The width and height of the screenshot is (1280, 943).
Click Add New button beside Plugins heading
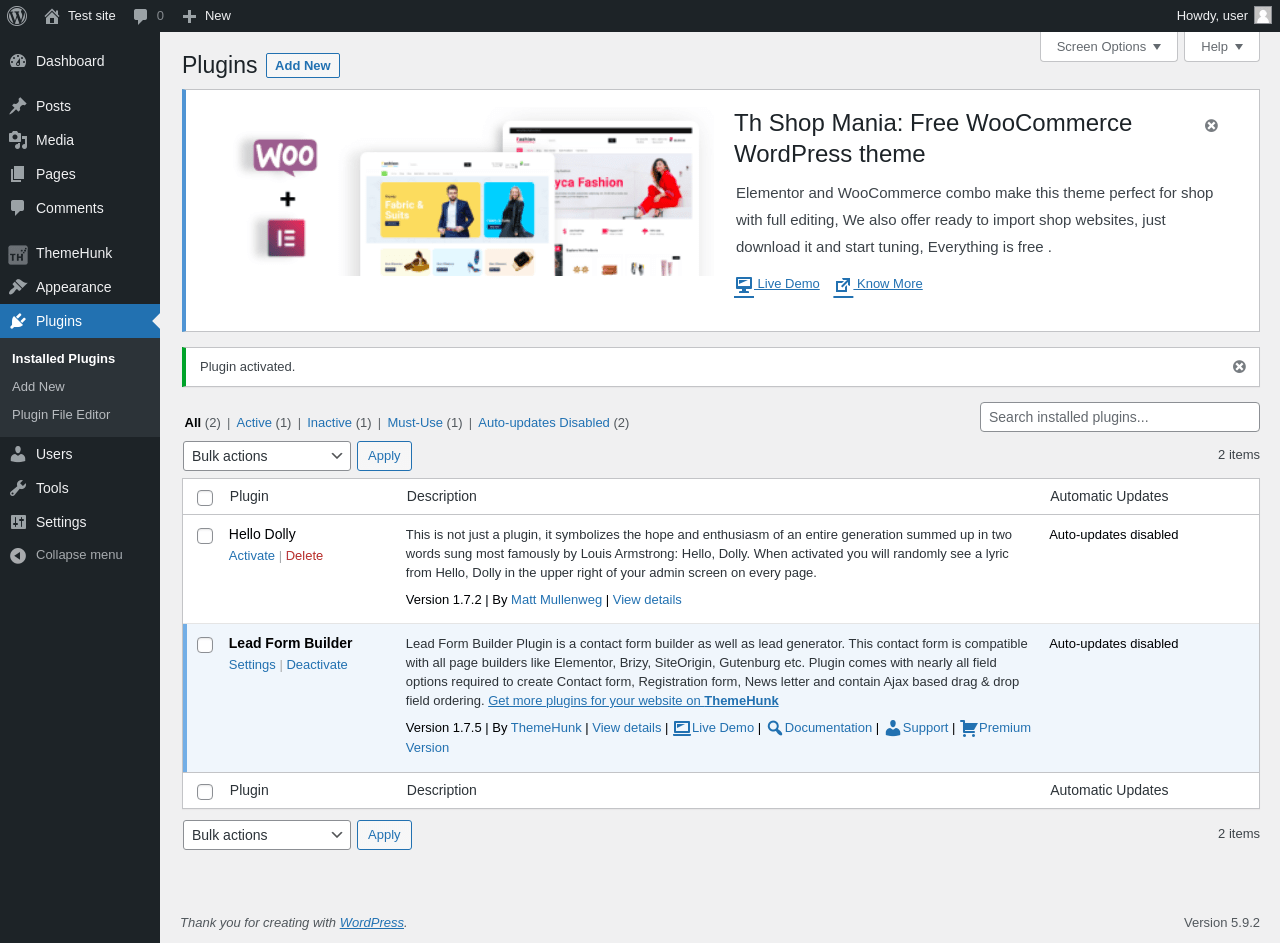pyautogui.click(x=303, y=65)
